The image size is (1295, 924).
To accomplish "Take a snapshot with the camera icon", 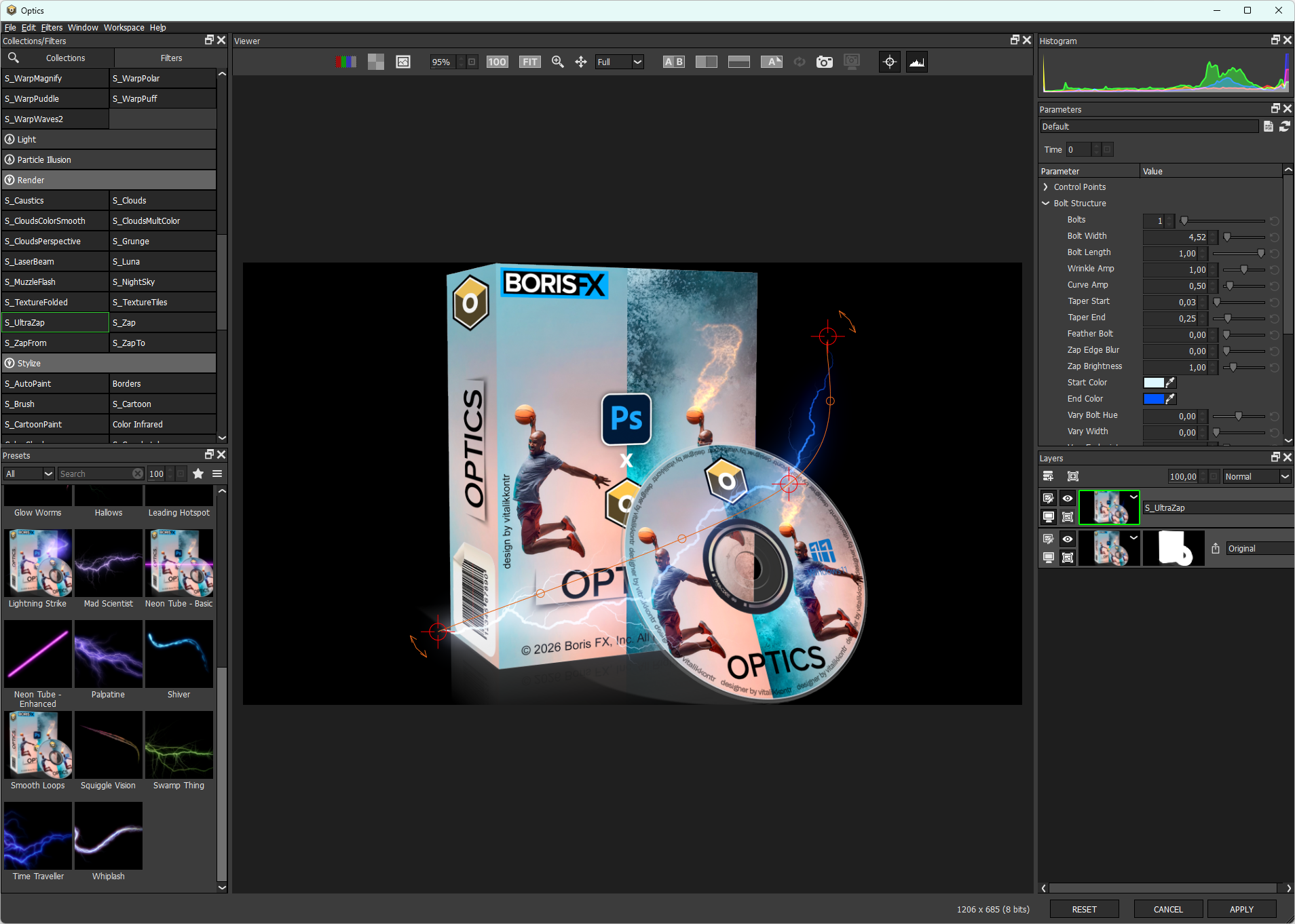I will [825, 62].
